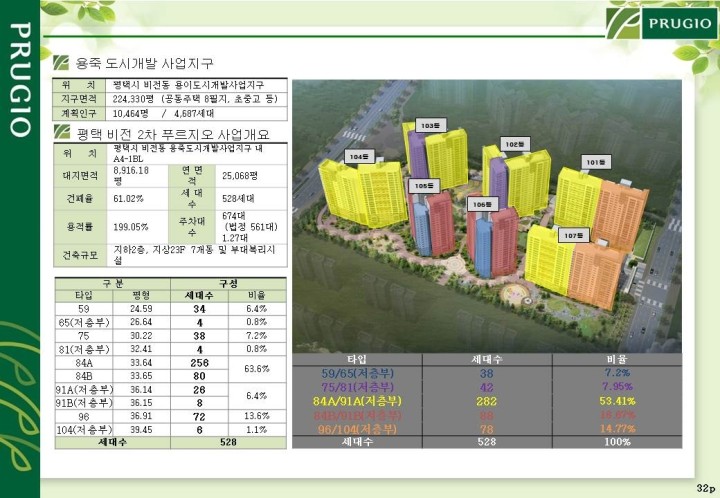The width and height of the screenshot is (720, 498).
Task: Click the 91B(저층부) type cell
Action: coord(84,403)
